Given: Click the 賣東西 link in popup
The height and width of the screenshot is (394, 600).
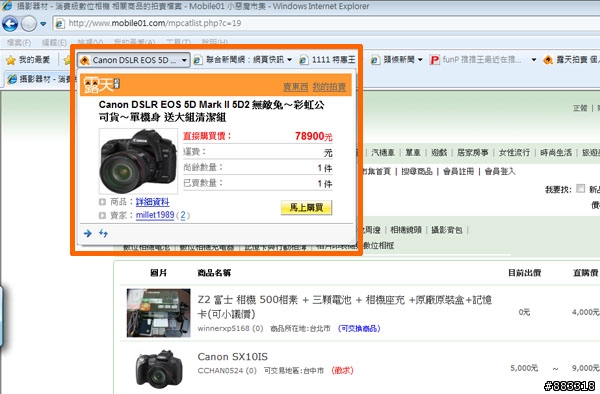Looking at the screenshot, I should [295, 87].
